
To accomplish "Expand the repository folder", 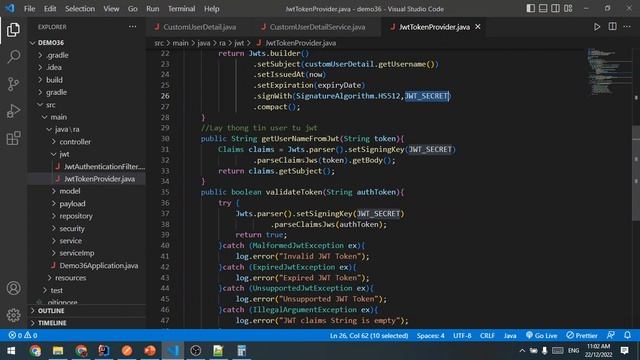I will pos(76,216).
